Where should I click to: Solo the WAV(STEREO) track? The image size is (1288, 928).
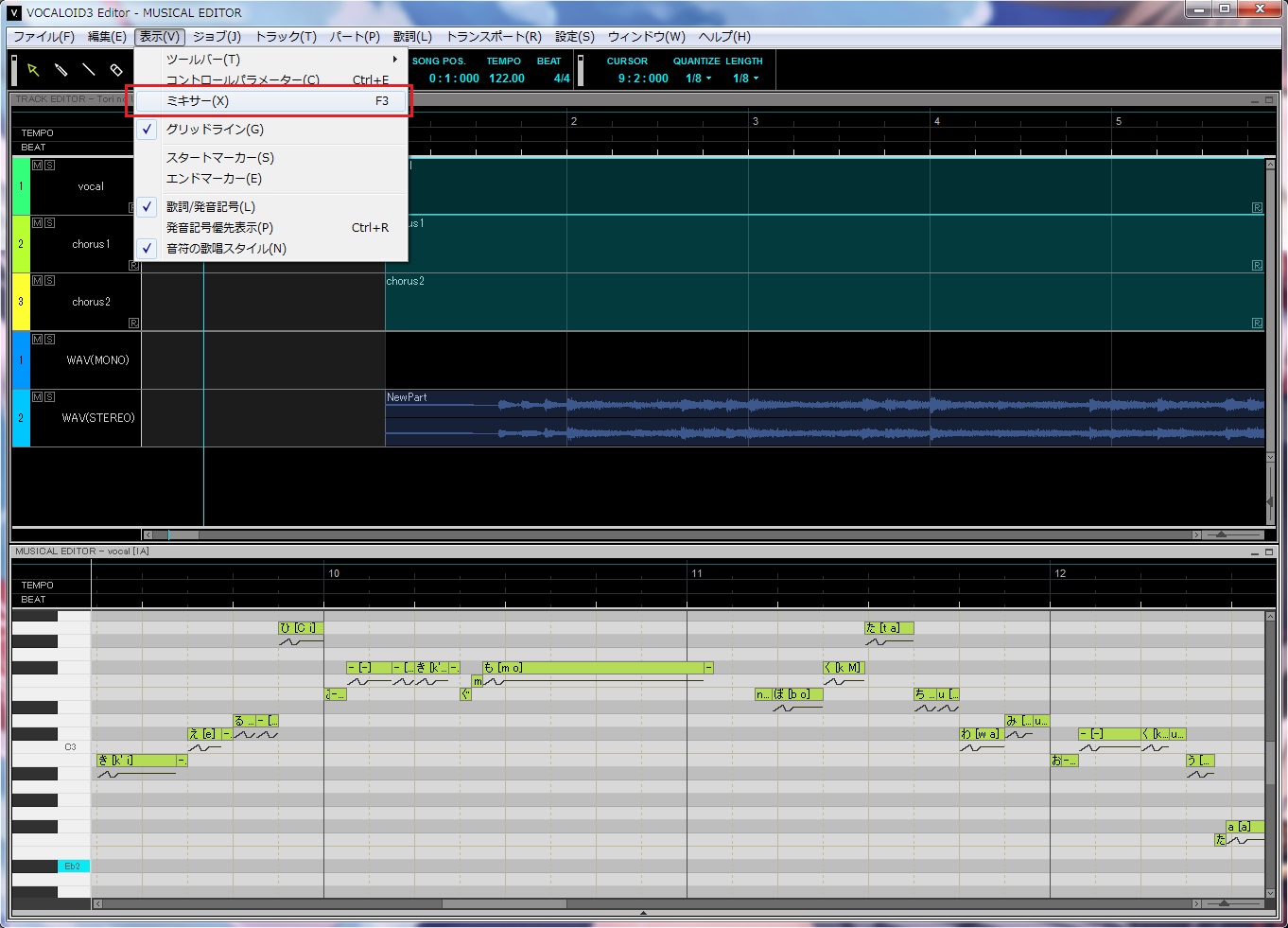point(49,396)
